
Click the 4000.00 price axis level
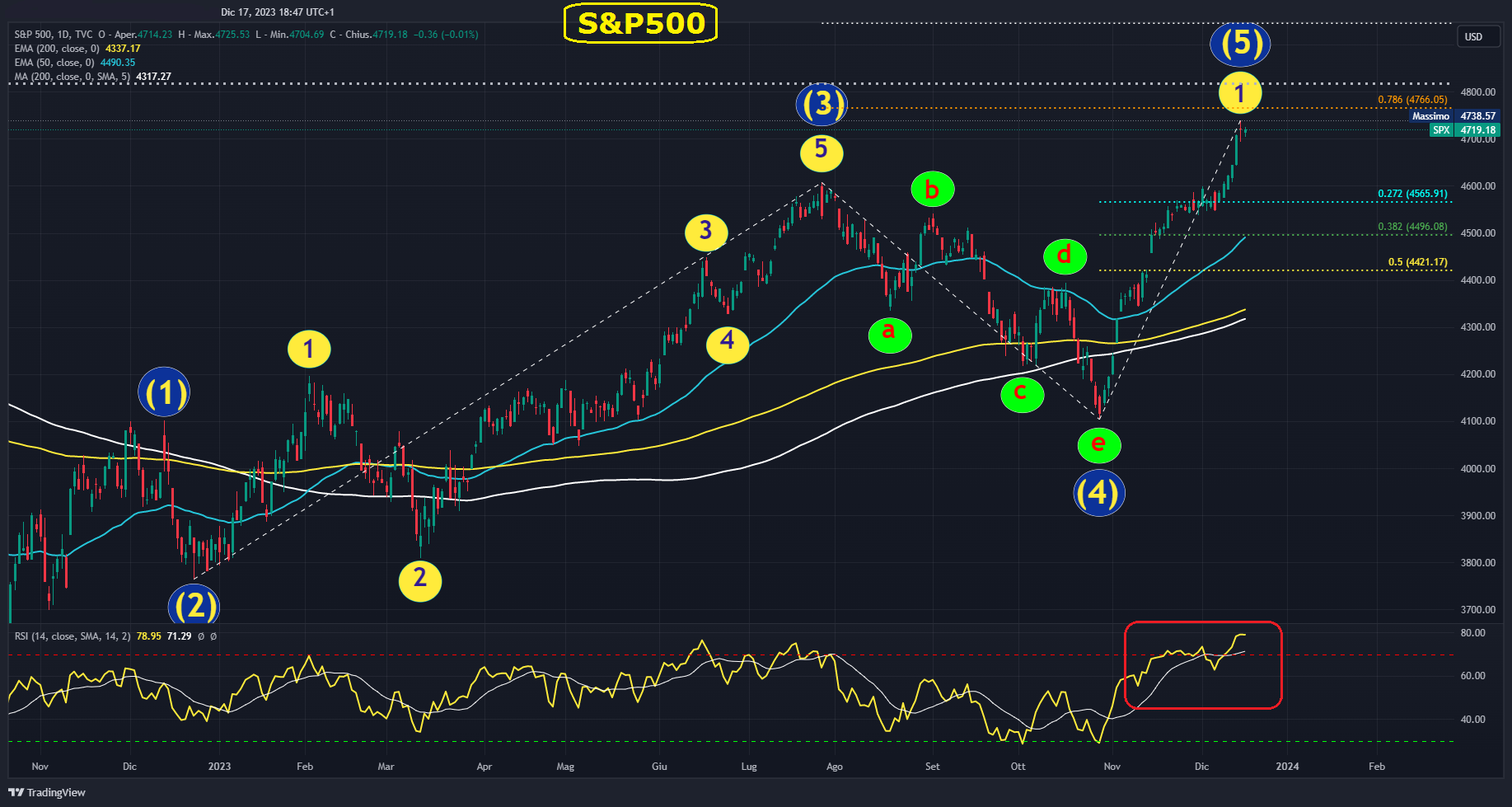click(x=1478, y=469)
